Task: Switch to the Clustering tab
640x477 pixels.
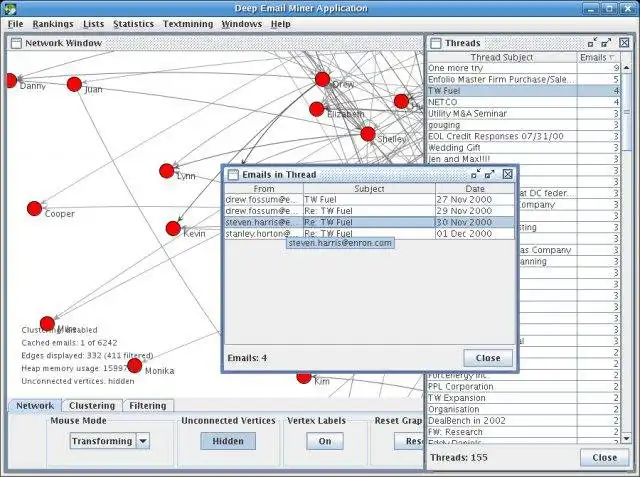Action: pos(92,406)
